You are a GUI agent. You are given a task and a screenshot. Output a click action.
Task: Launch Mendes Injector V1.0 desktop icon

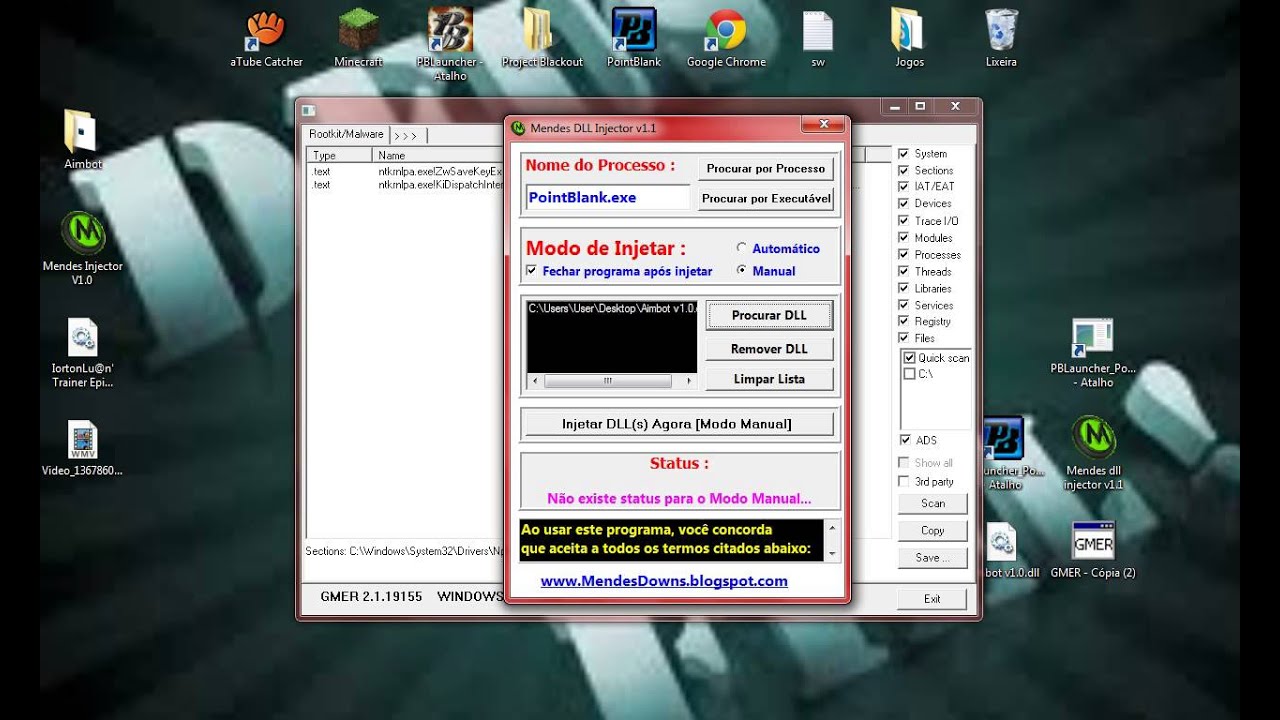tap(83, 248)
